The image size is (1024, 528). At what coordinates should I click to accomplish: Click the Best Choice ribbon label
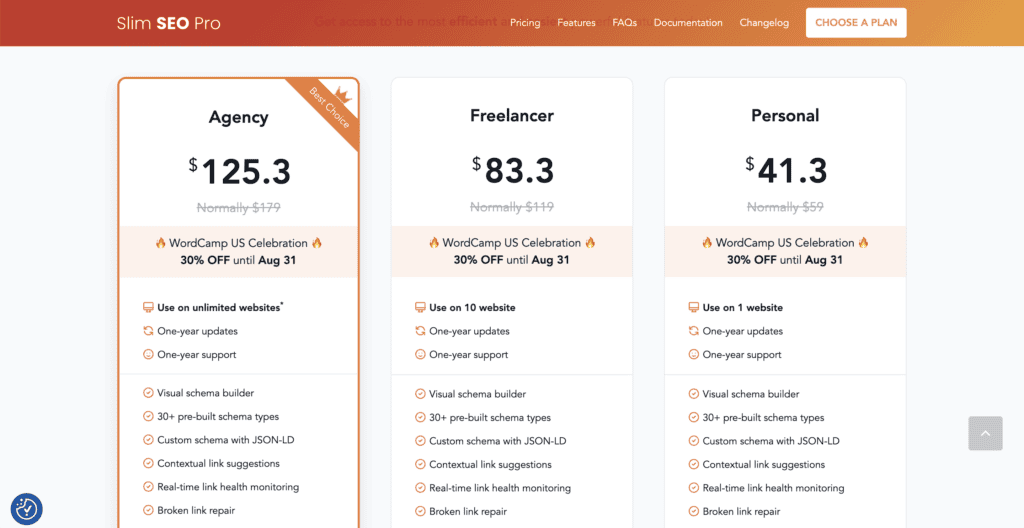pyautogui.click(x=330, y=108)
